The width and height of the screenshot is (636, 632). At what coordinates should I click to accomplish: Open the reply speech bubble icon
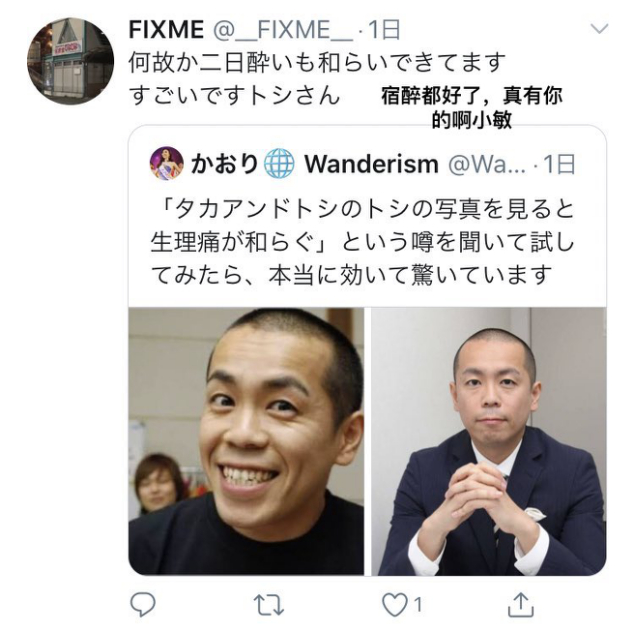[x=142, y=604]
